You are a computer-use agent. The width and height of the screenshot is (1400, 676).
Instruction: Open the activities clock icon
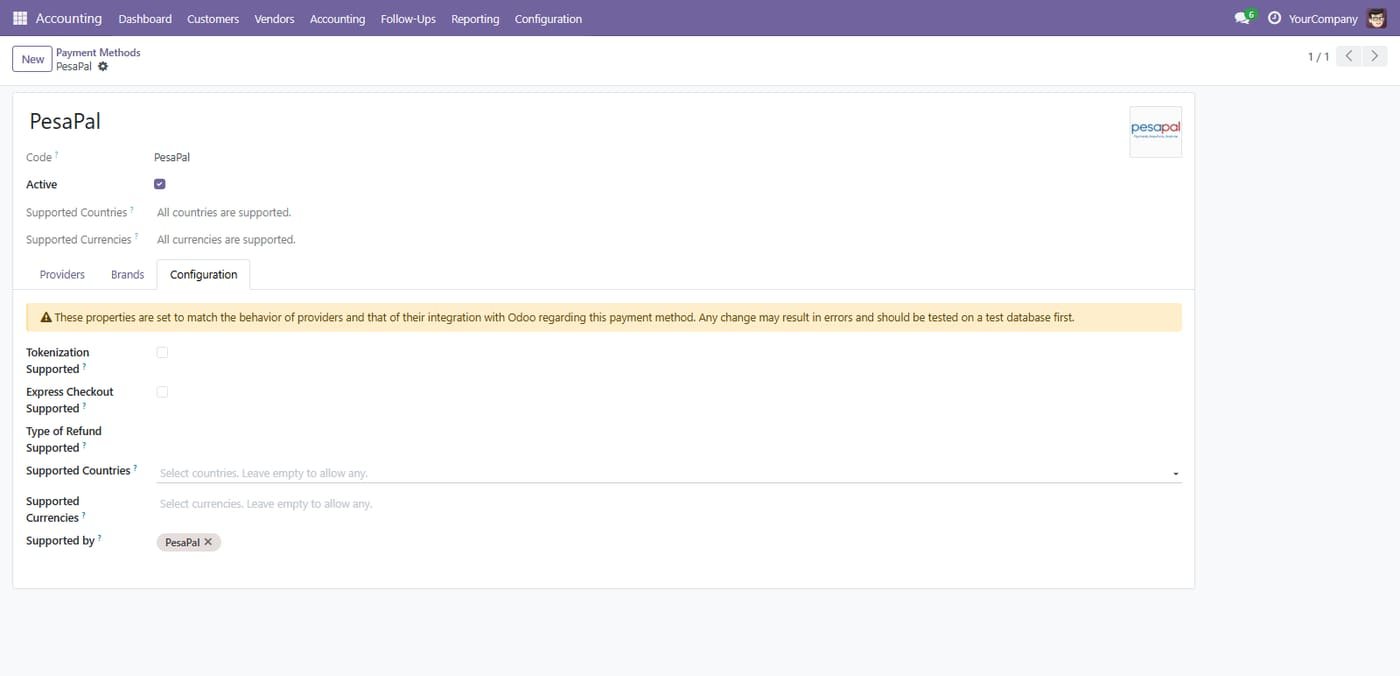click(1274, 18)
